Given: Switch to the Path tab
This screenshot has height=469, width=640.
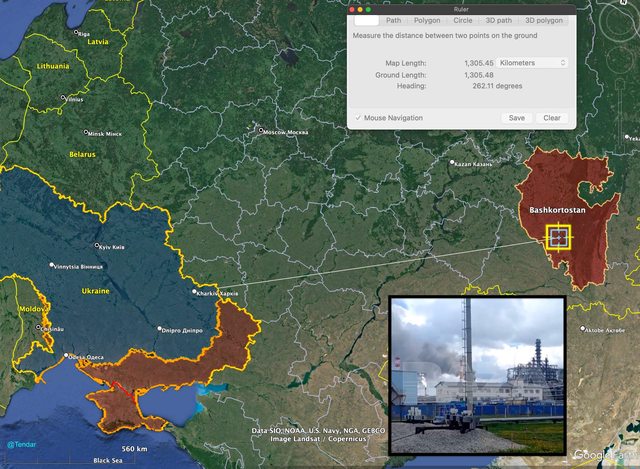Looking at the screenshot, I should 394,20.
